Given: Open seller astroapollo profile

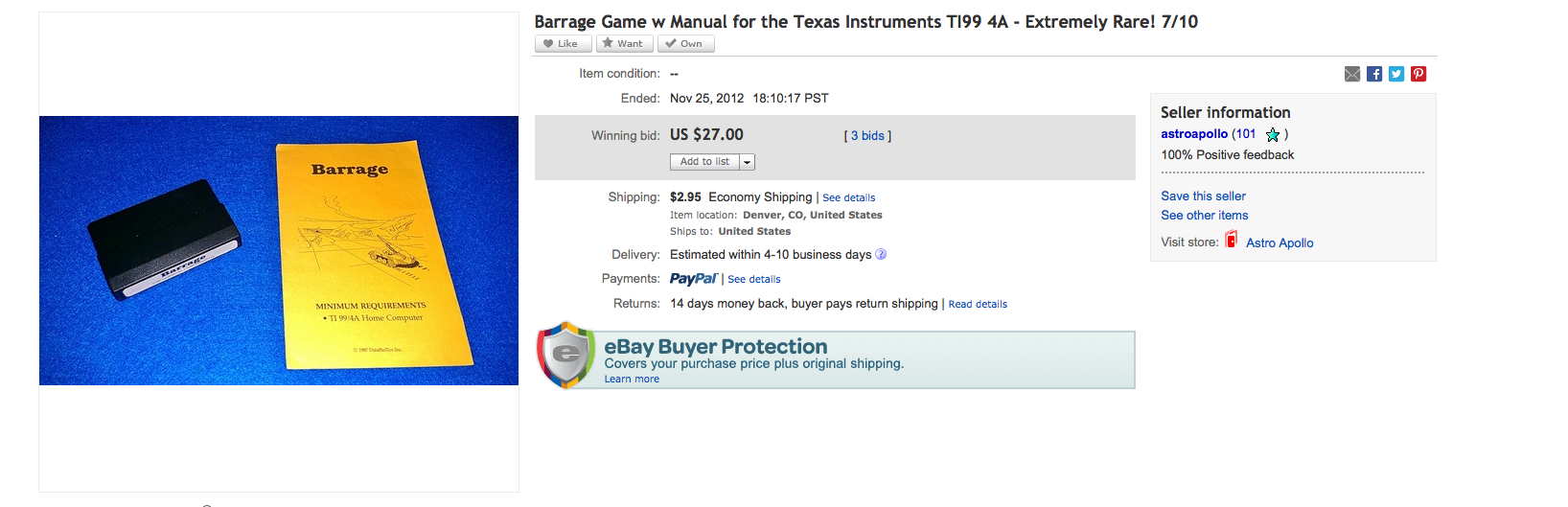Looking at the screenshot, I should point(1194,134).
